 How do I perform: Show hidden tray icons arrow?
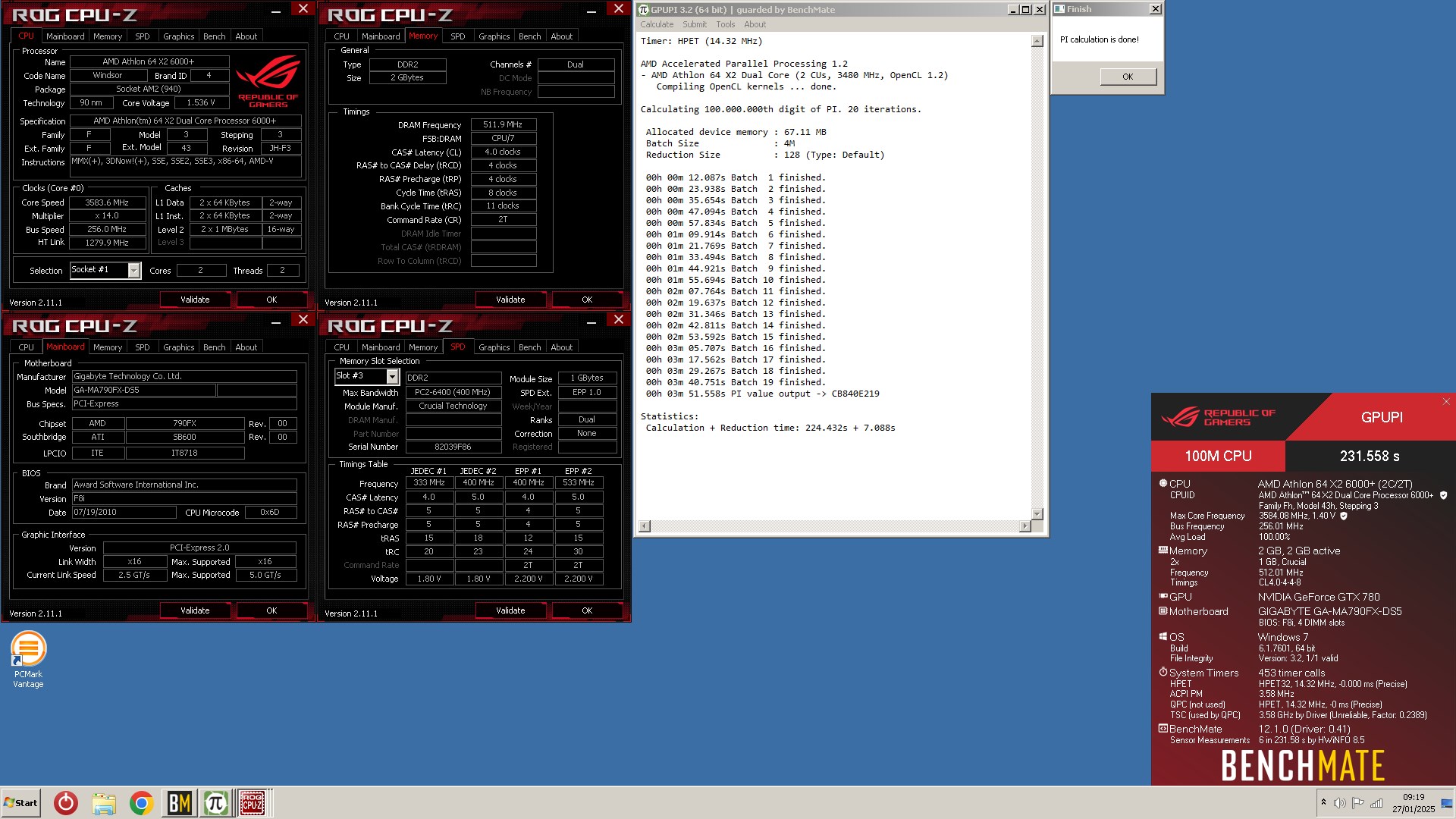1323,802
